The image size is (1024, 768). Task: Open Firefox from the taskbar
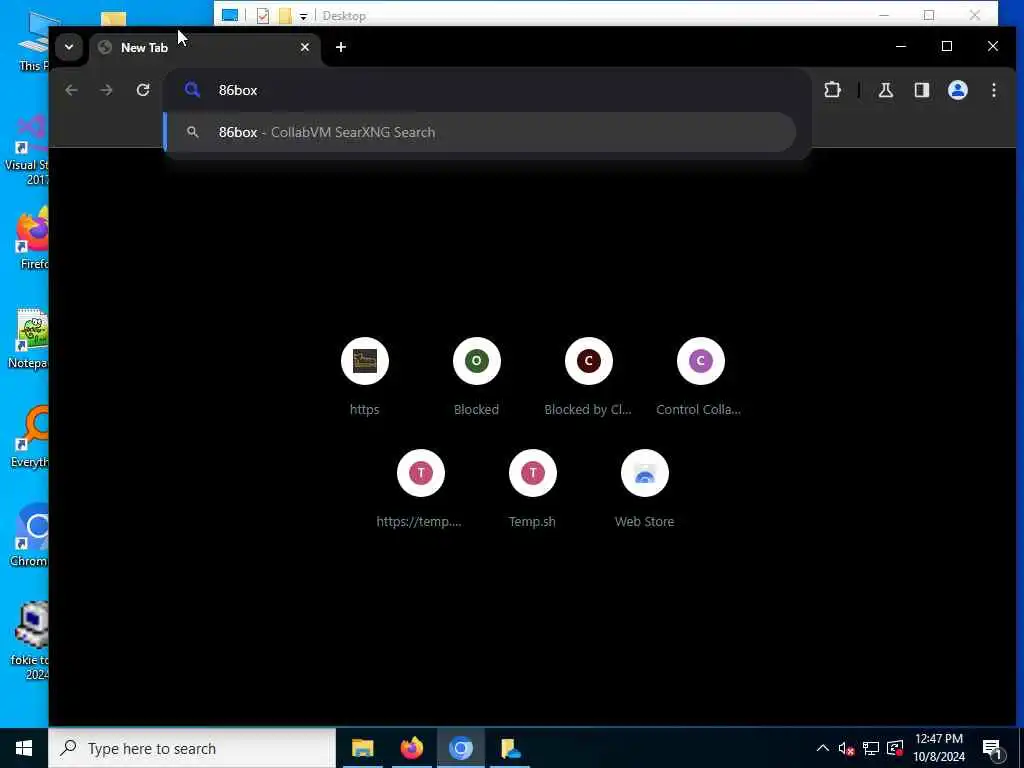pyautogui.click(x=411, y=748)
